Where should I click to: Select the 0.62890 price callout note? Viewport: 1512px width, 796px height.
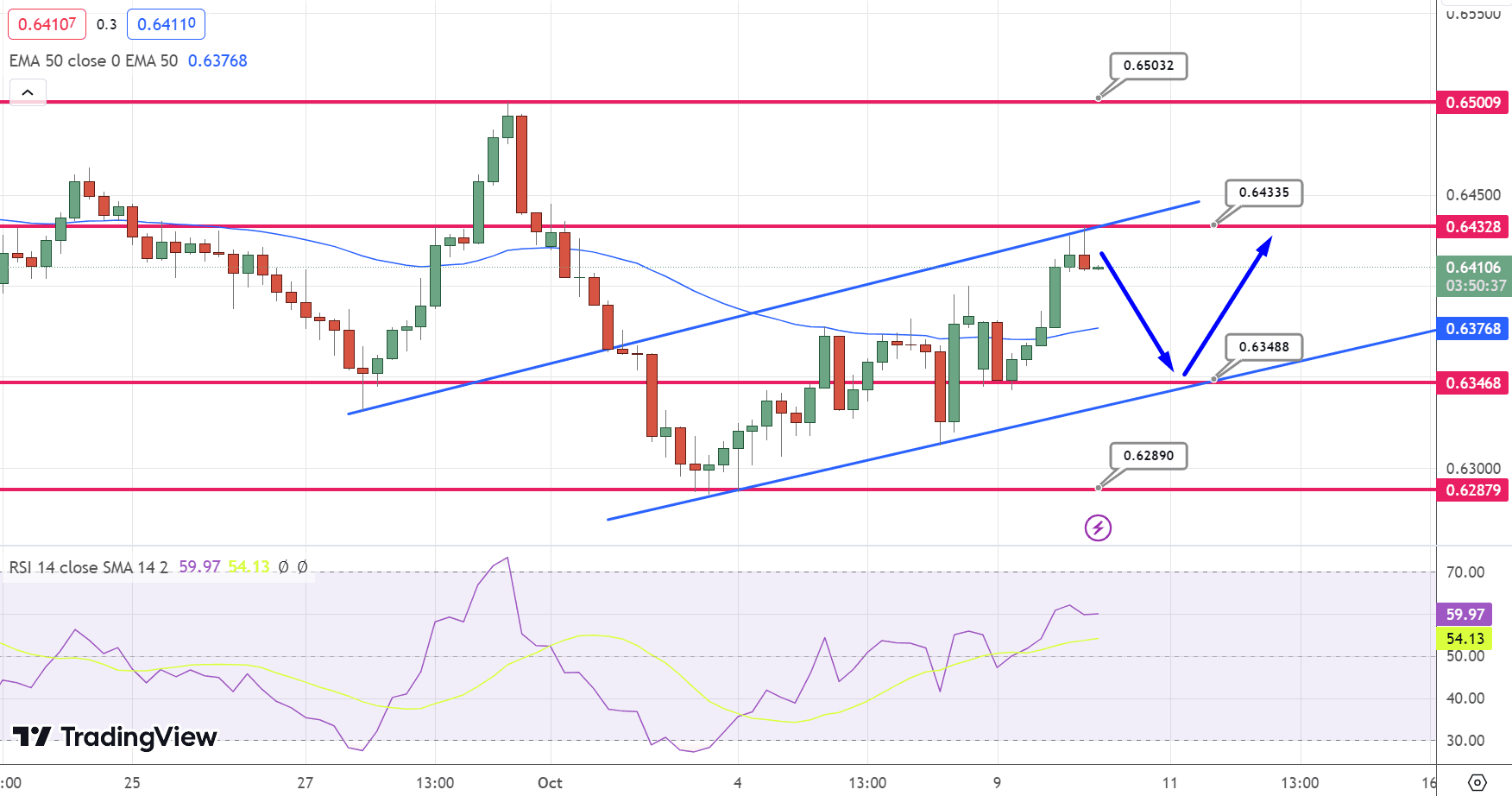(x=1149, y=456)
